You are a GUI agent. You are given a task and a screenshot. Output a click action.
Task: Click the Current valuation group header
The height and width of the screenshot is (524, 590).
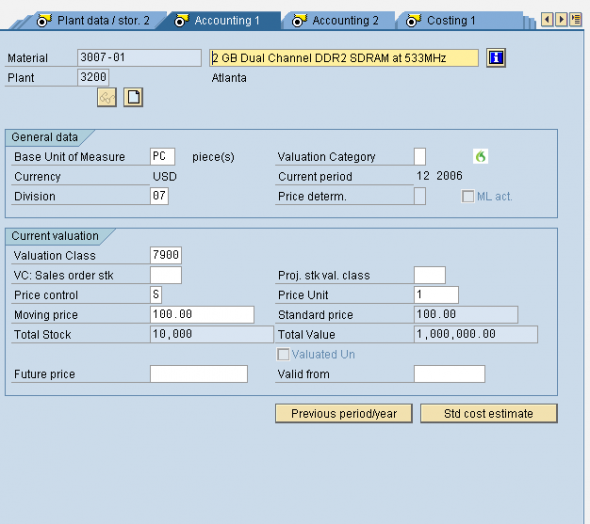[55, 236]
